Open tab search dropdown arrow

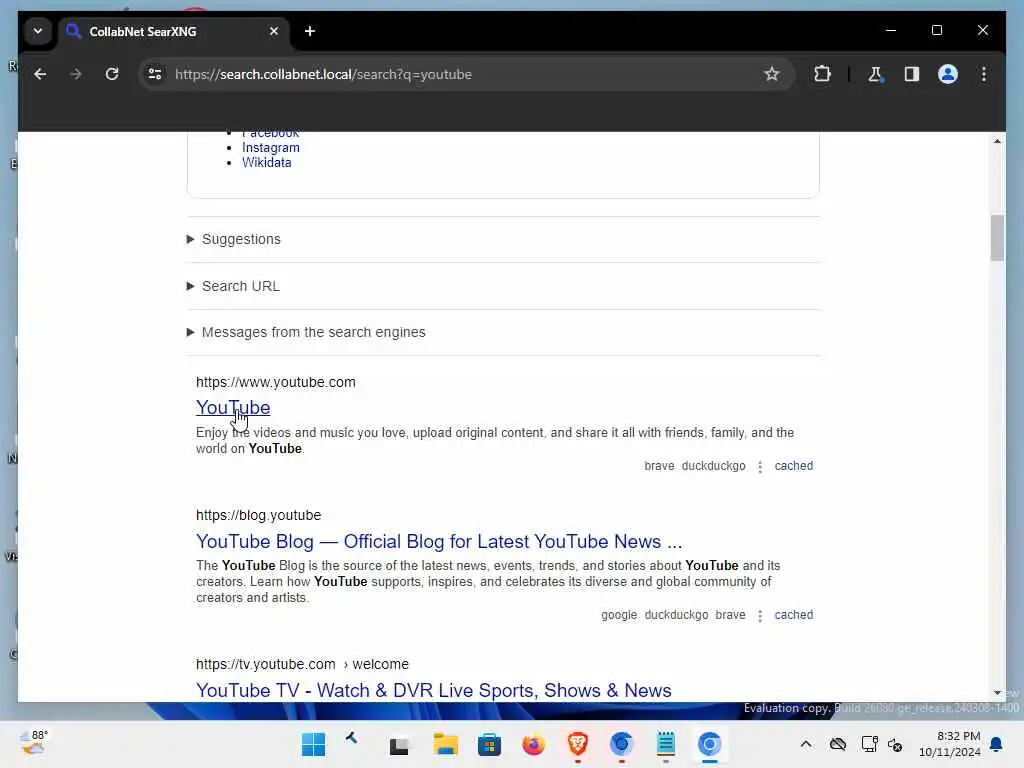point(38,31)
